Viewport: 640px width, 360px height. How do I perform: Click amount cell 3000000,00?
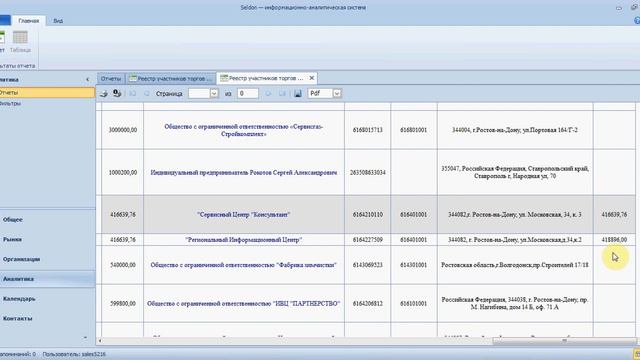[123, 130]
